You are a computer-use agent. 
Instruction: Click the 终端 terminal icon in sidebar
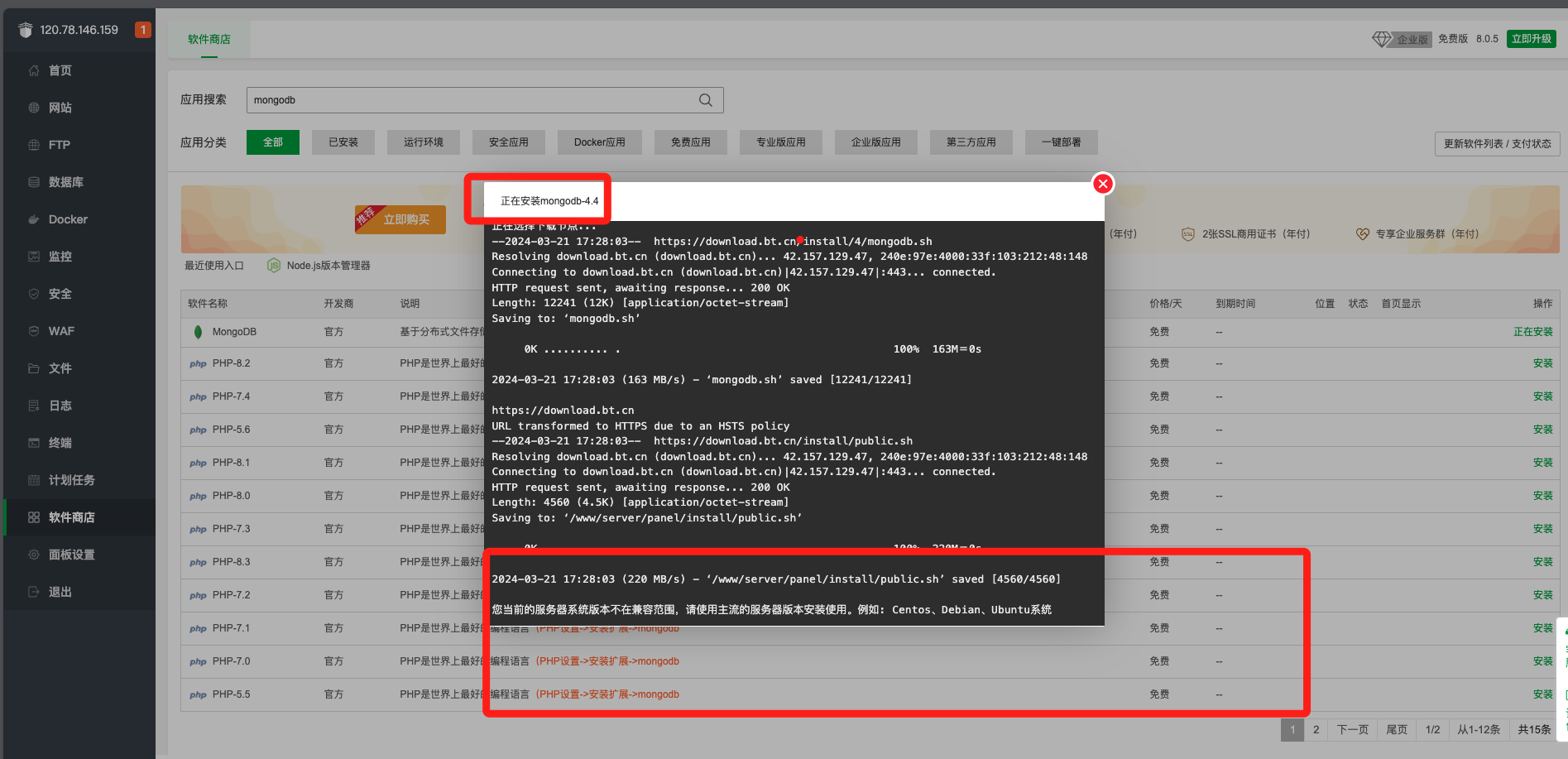[x=34, y=443]
